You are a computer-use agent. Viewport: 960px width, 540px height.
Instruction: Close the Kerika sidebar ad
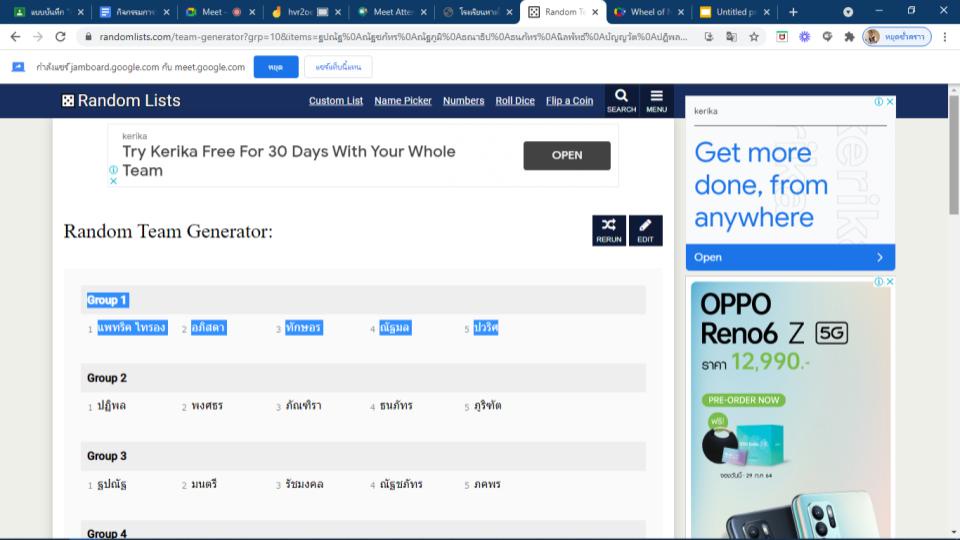(x=890, y=102)
